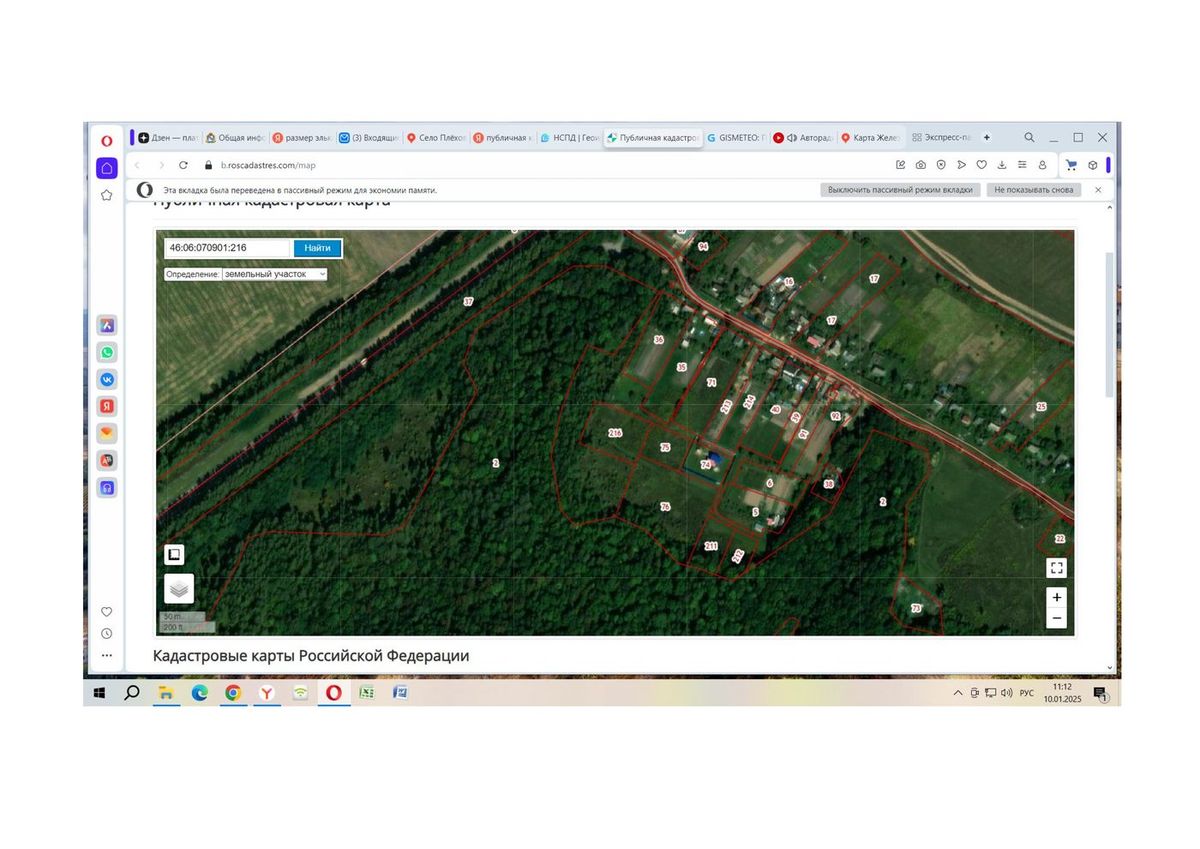This screenshot has width=1200, height=849.
Task: Open downloads from address bar toolbar
Action: click(1002, 165)
